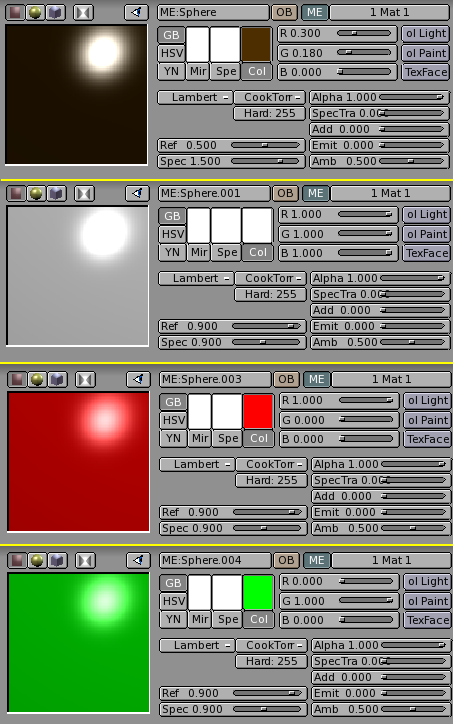Select the Mir color tab for Sphere.004

(x=200, y=620)
